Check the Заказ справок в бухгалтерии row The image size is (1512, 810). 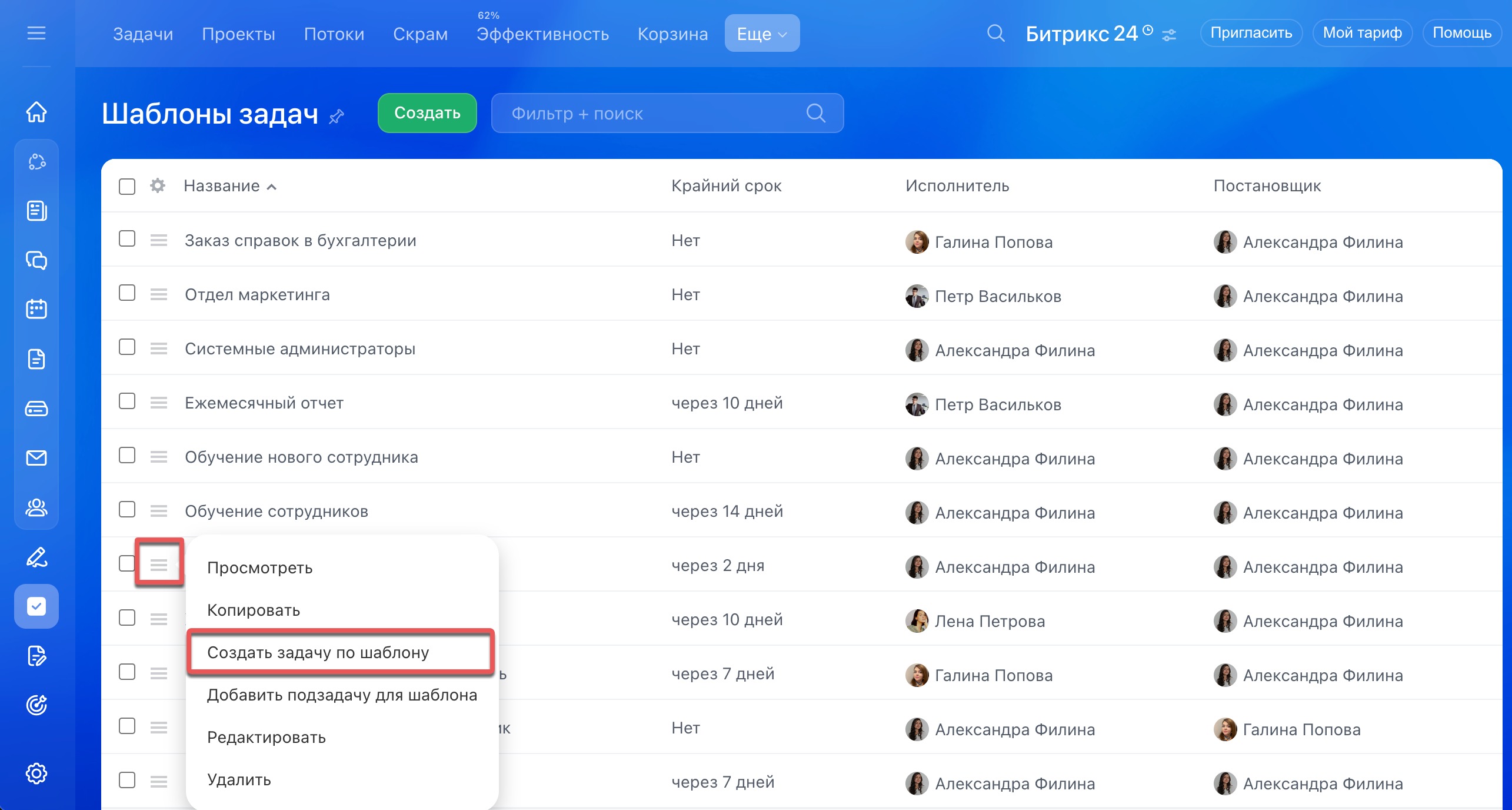click(127, 239)
